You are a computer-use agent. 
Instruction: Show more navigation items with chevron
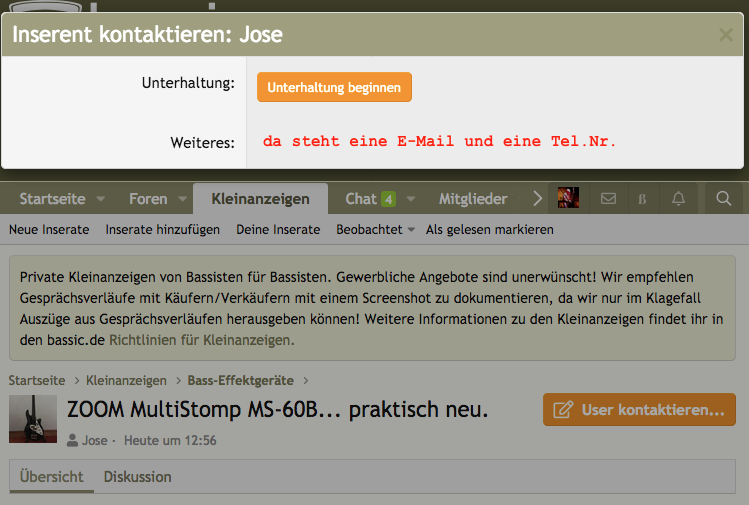click(x=537, y=198)
